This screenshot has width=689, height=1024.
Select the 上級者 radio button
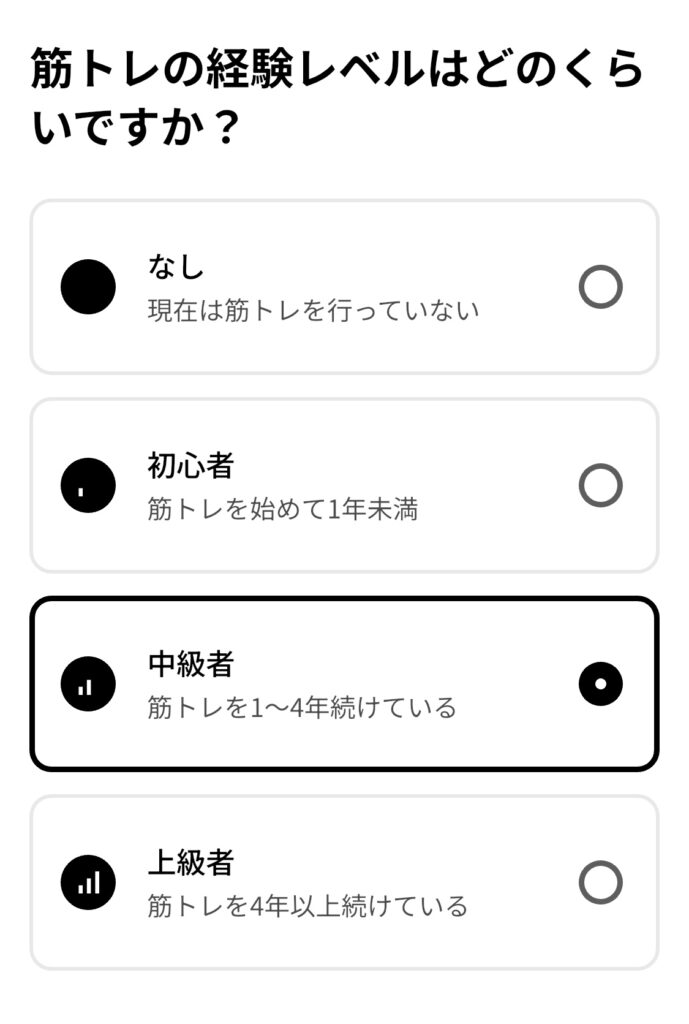click(x=600, y=882)
